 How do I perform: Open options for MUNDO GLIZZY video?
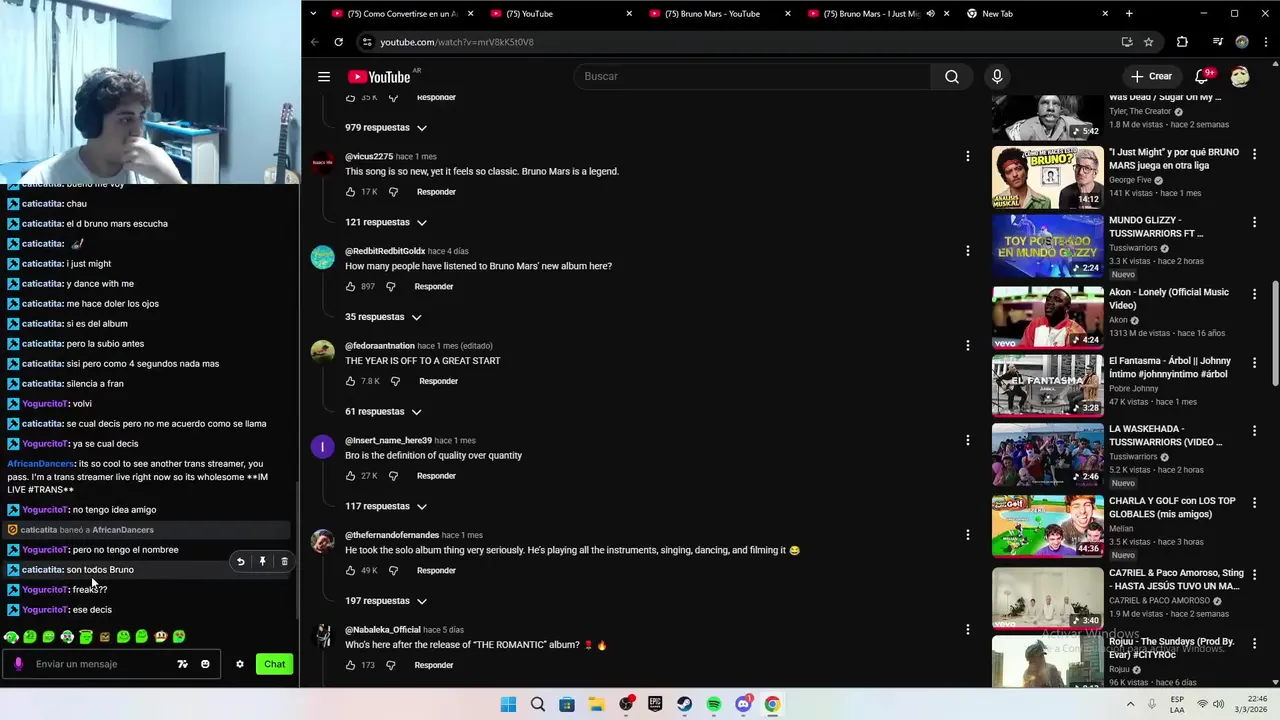click(x=1254, y=222)
